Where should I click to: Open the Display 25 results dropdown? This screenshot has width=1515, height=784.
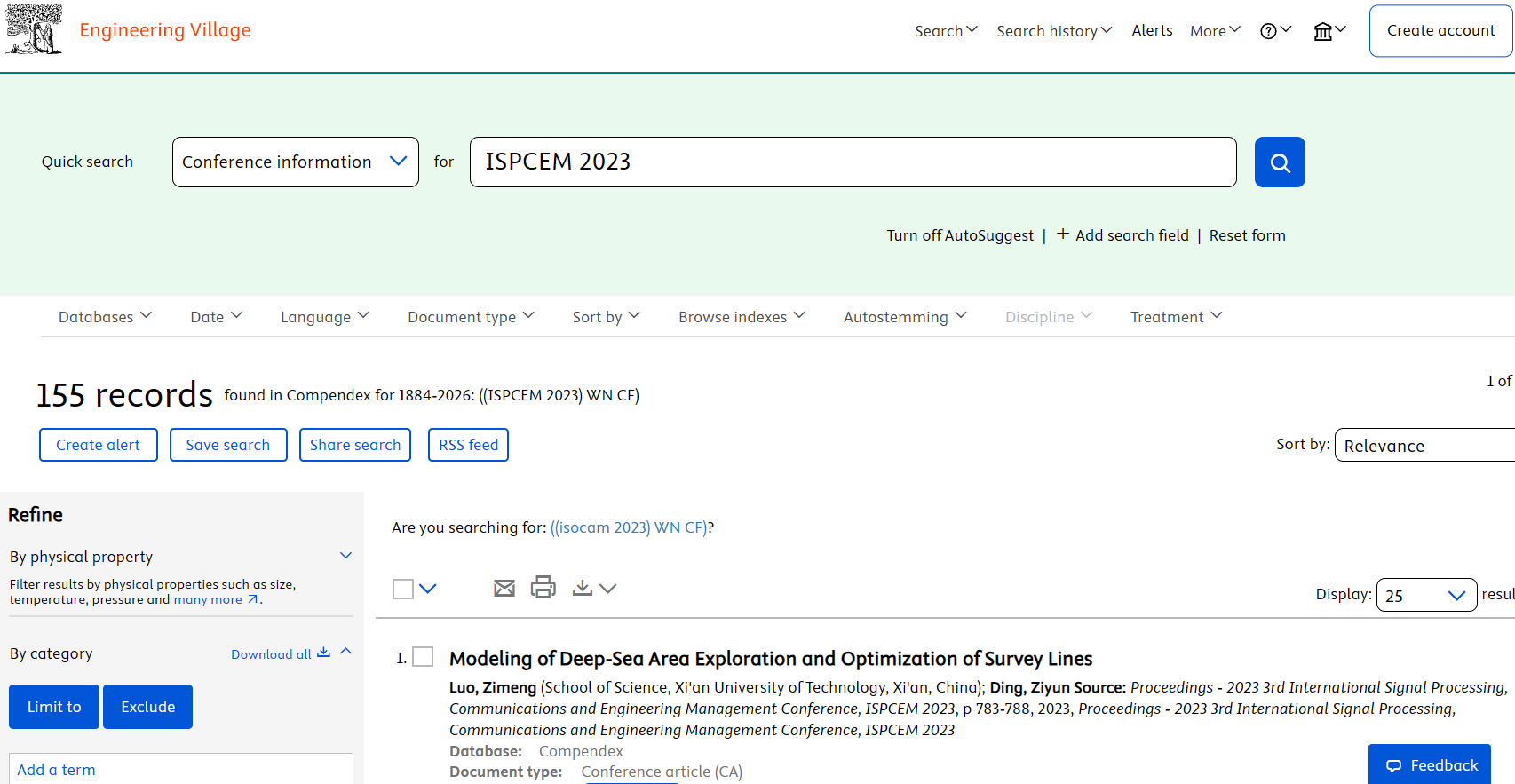click(x=1426, y=595)
